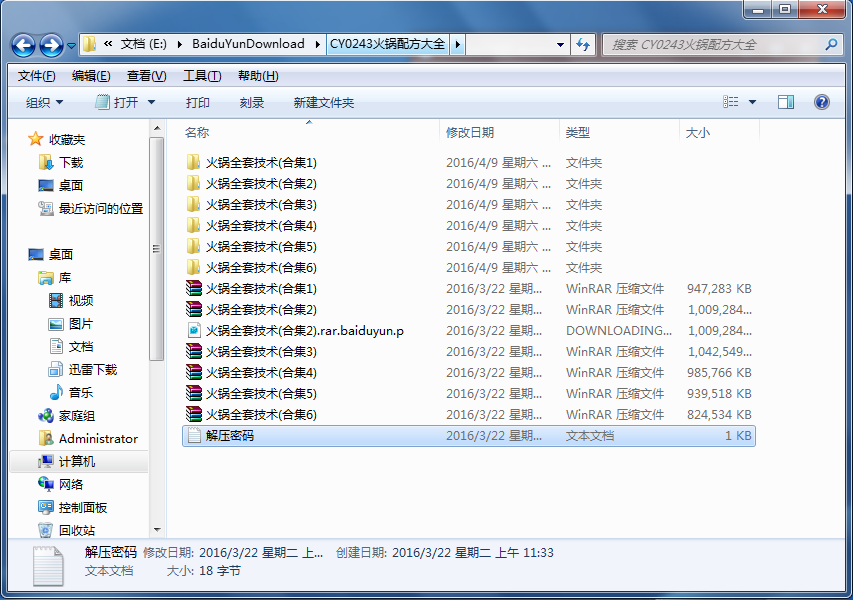853x600 pixels.
Task: Select 迅雷下载 in the navigation pane
Action: pos(92,369)
